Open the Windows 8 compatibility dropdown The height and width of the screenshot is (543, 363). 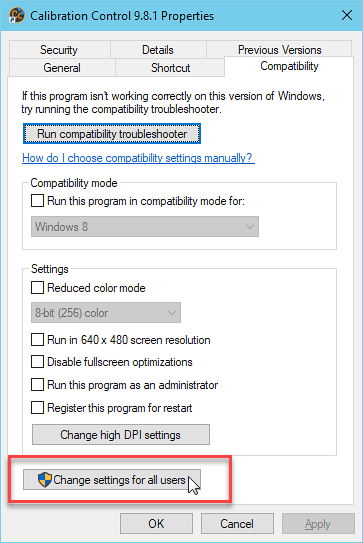tap(145, 227)
